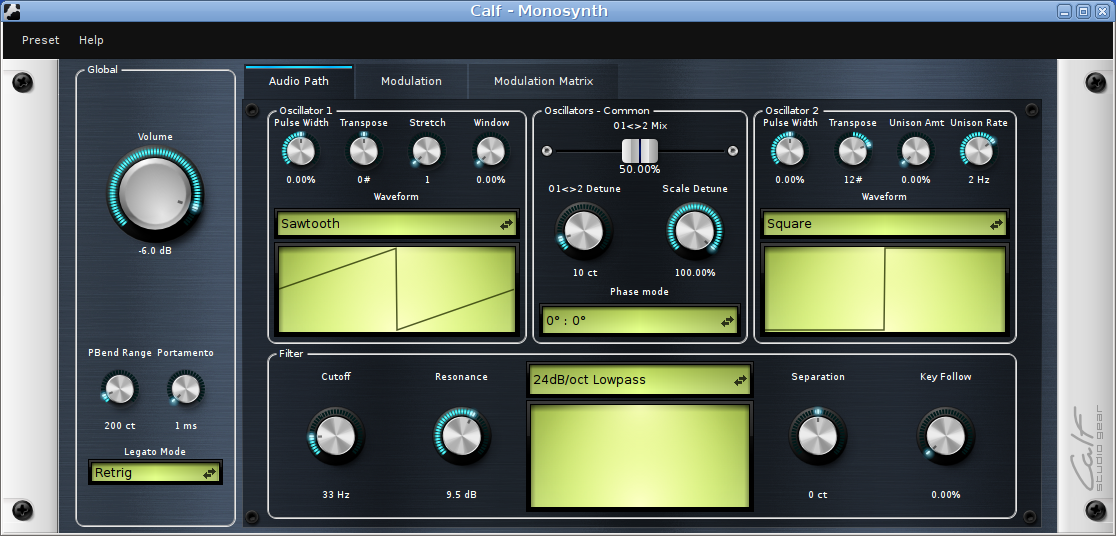The image size is (1116, 536).
Task: Click the 0 ct Separation value
Action: [x=818, y=495]
